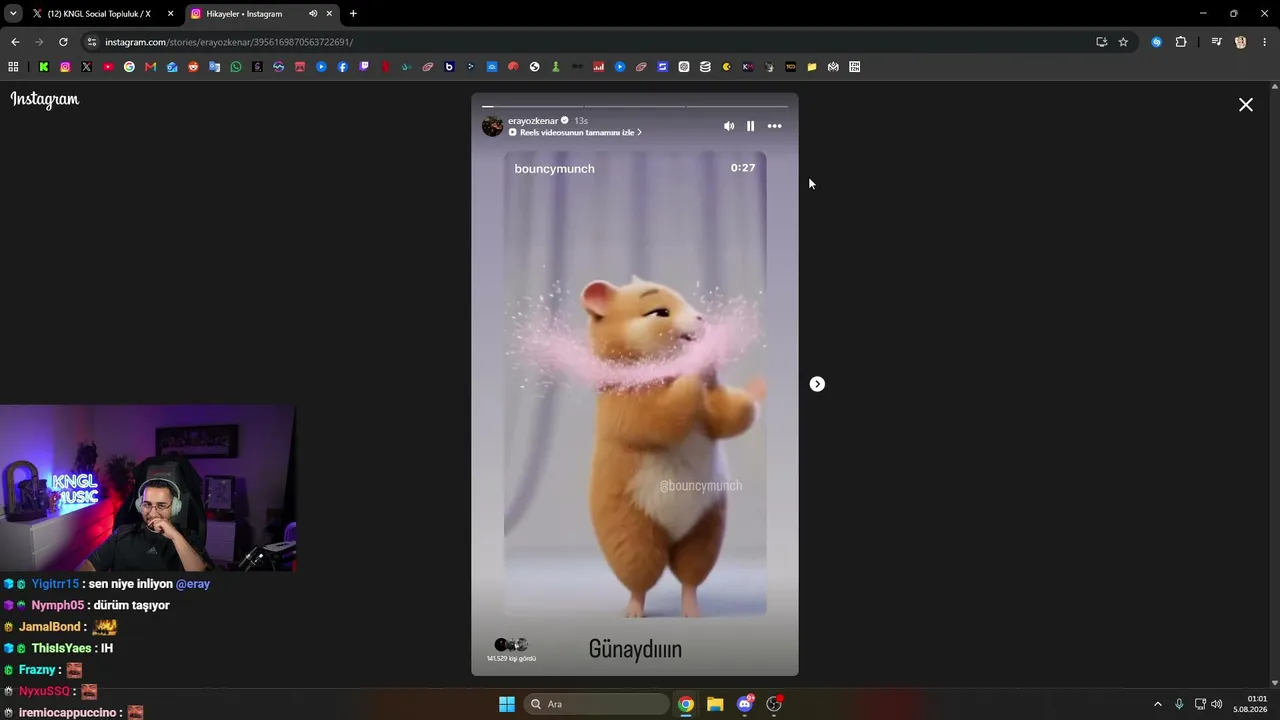Open Chrome from the taskbar

686,704
